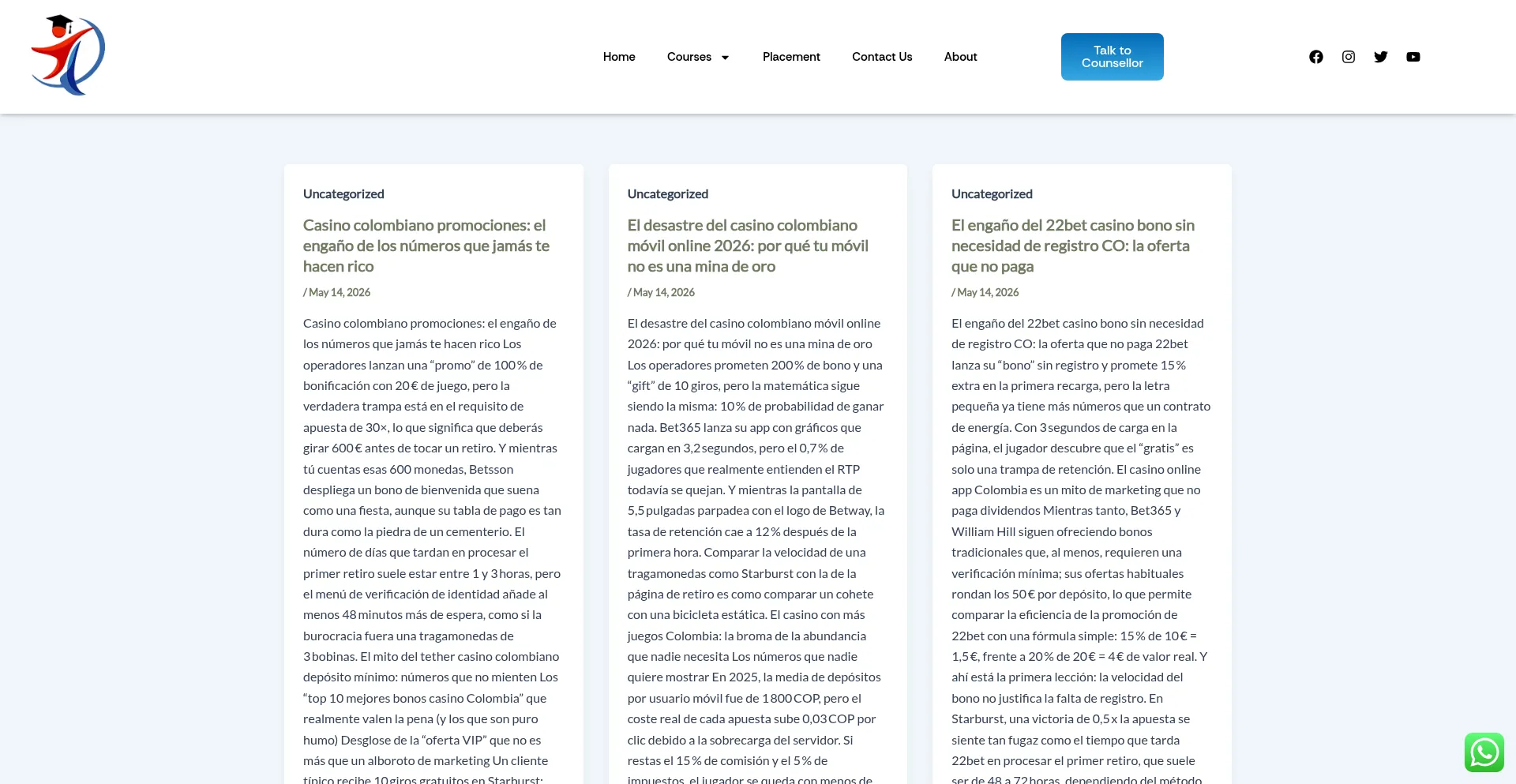This screenshot has width=1516, height=784.
Task: Click the site logo with graduation cap
Action: pyautogui.click(x=68, y=55)
